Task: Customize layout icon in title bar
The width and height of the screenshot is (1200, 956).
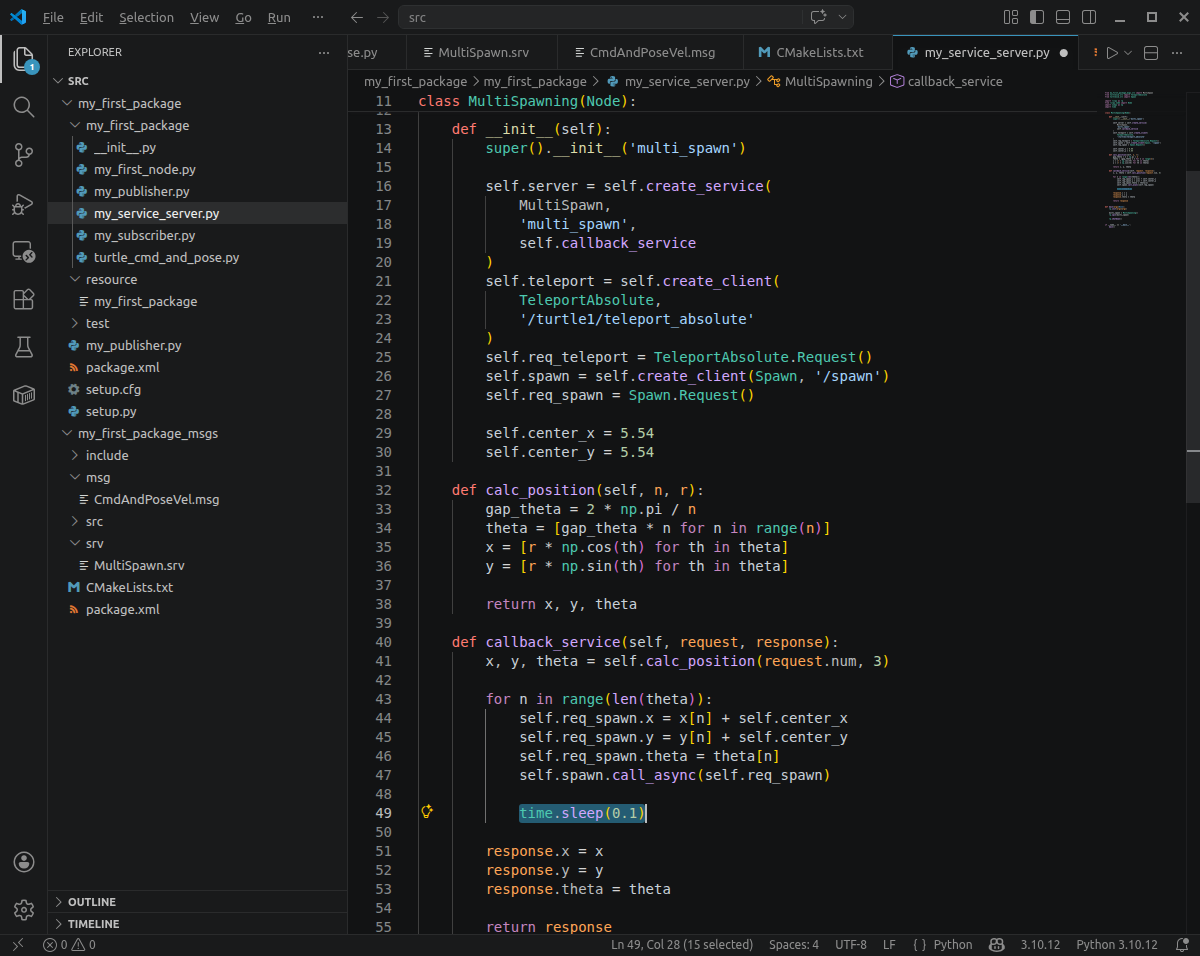Action: point(1011,17)
